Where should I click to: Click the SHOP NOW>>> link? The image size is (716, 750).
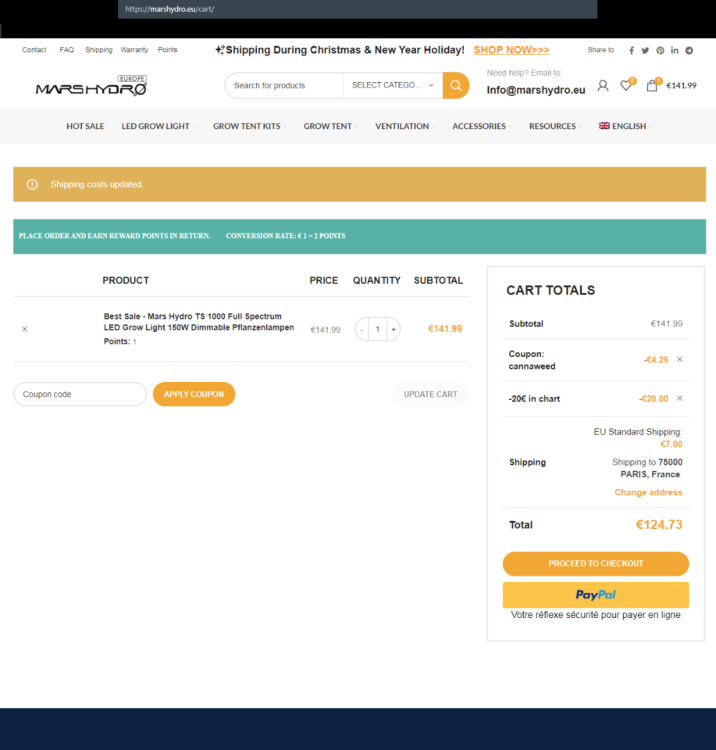point(511,50)
